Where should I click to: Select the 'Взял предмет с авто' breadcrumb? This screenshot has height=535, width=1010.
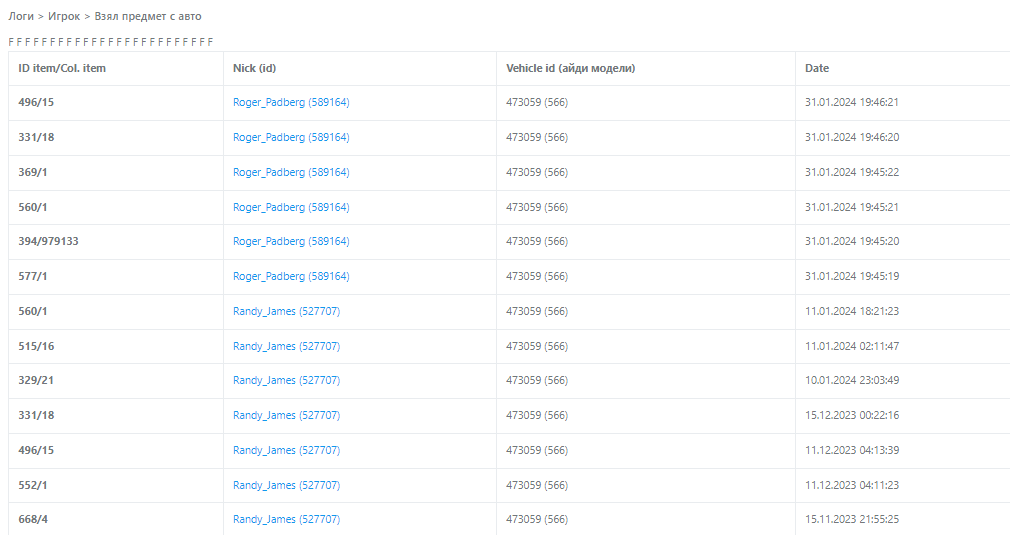pos(148,16)
